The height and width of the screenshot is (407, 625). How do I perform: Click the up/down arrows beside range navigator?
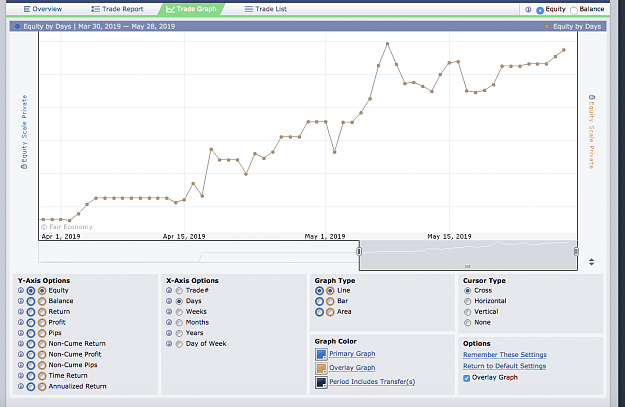coord(592,262)
